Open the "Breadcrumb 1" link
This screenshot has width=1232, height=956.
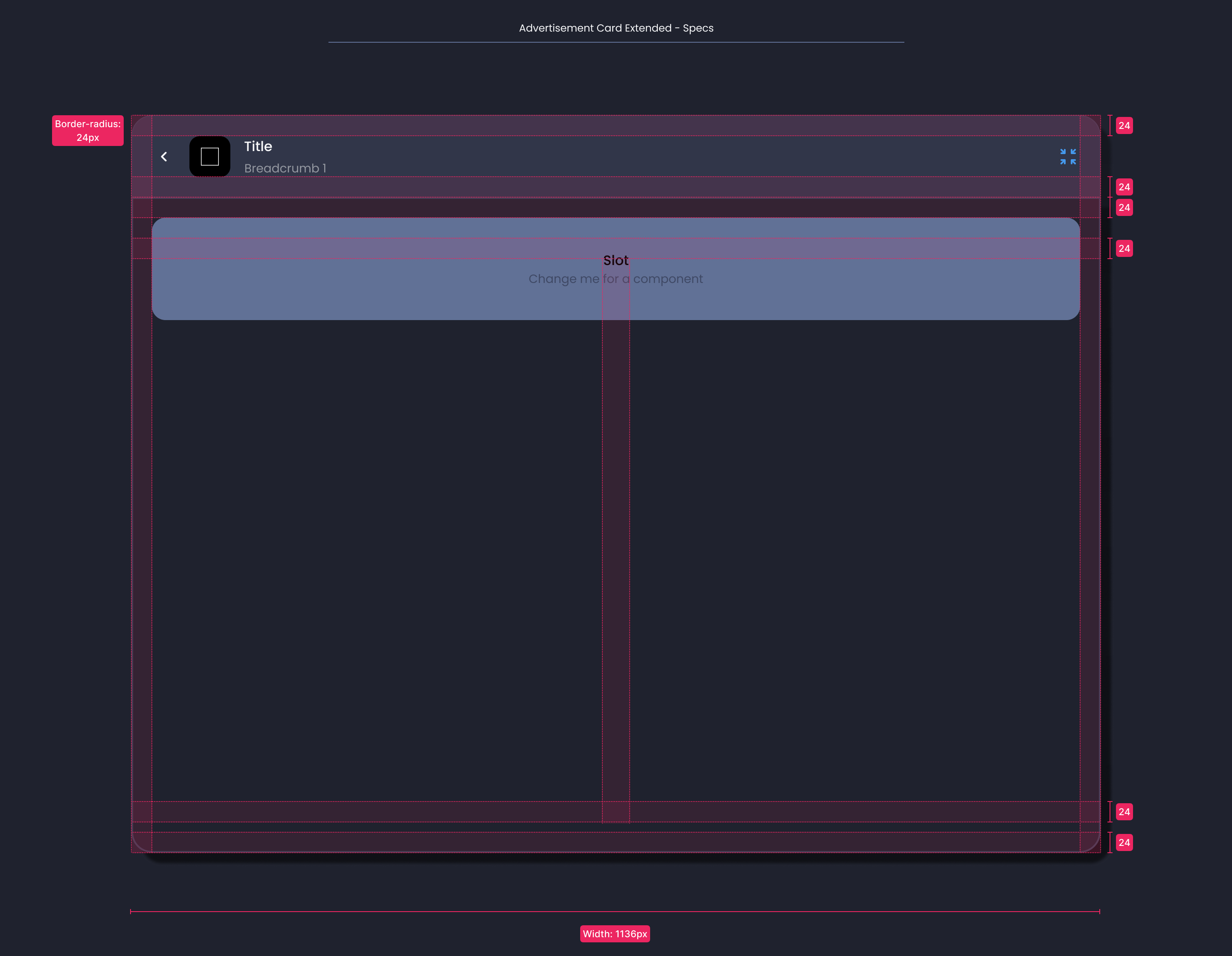(285, 168)
